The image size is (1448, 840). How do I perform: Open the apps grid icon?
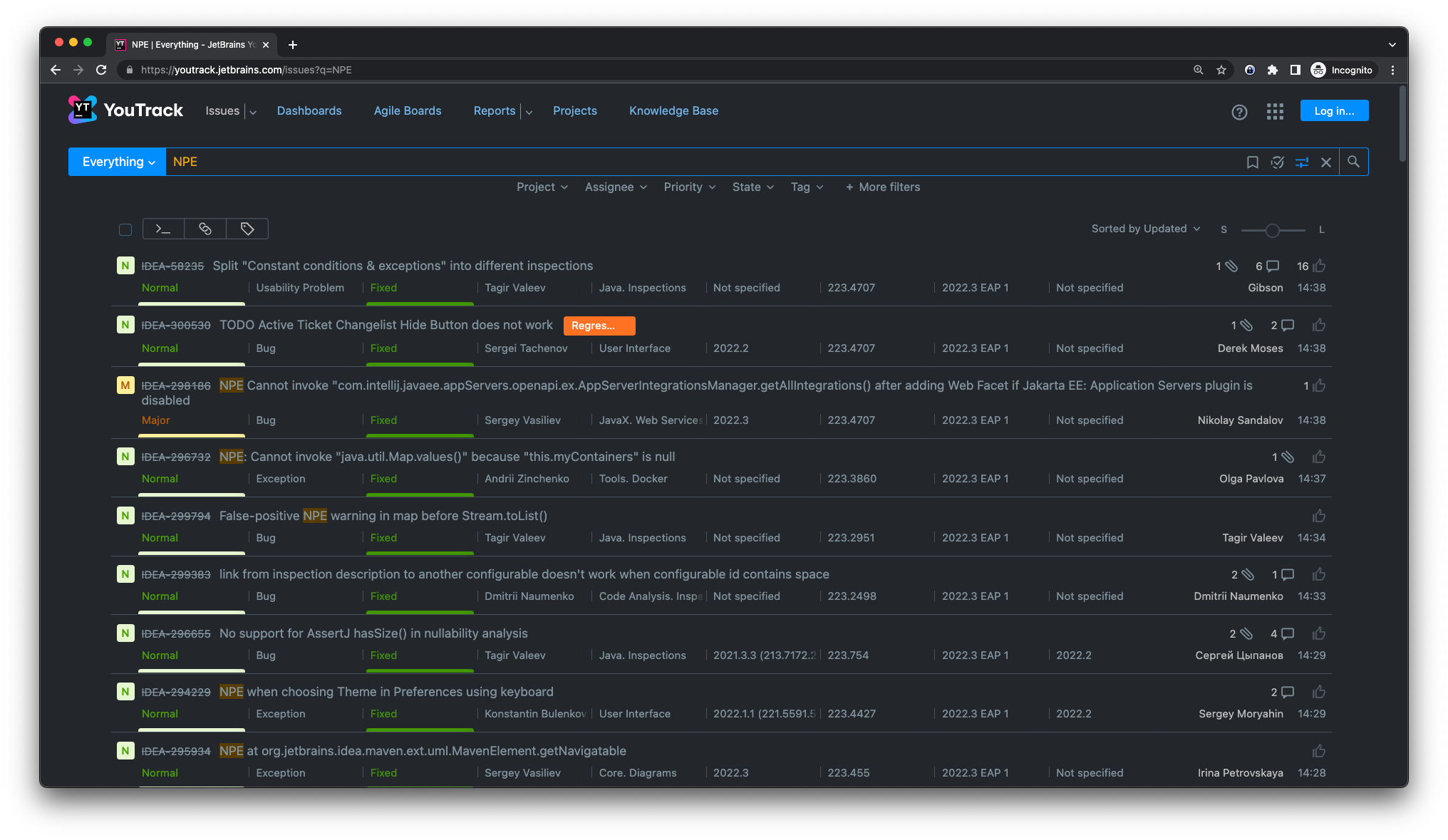(x=1275, y=112)
